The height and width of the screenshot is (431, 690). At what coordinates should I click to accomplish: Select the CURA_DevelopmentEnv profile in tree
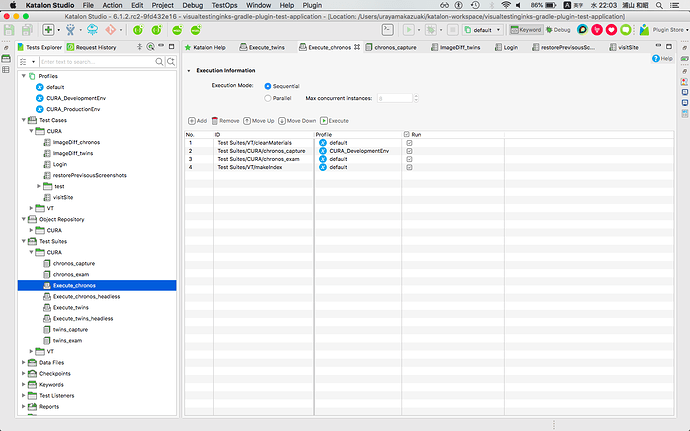click(76, 98)
